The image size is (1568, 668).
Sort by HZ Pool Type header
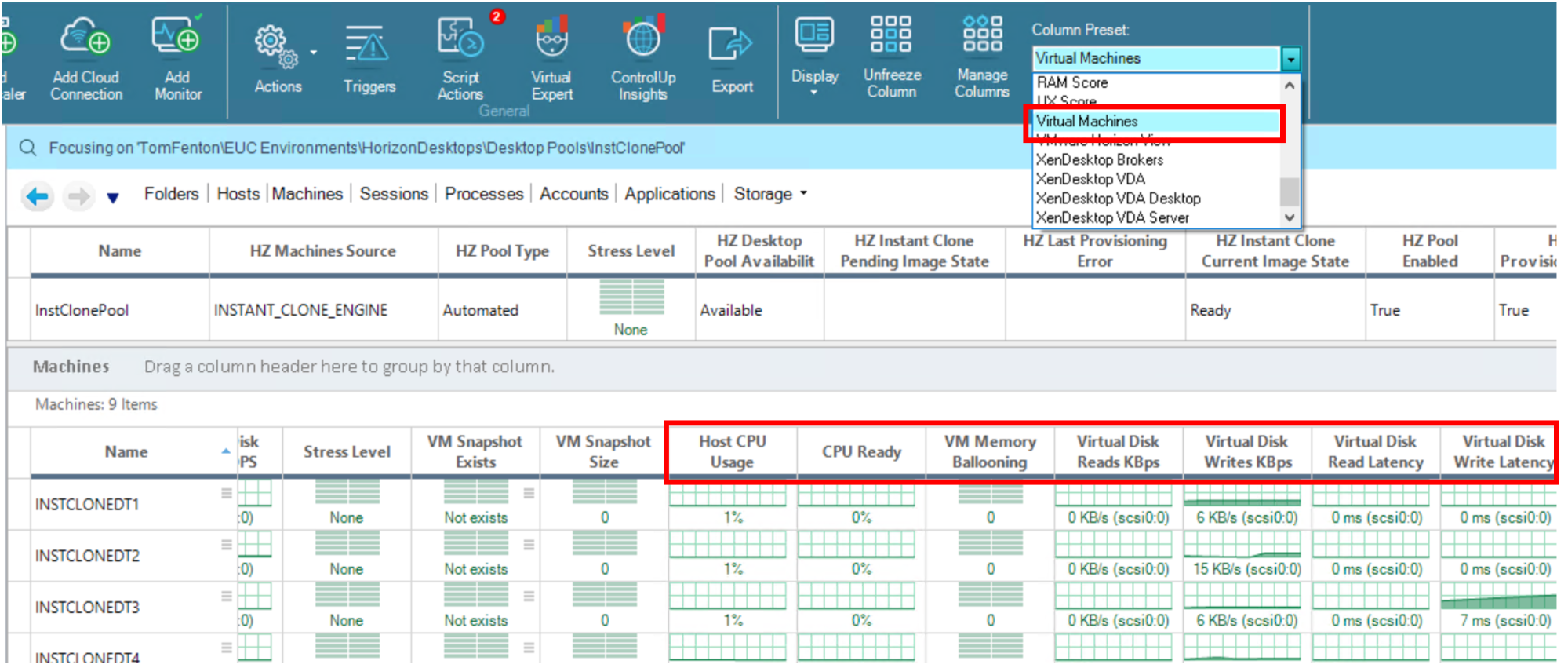click(x=502, y=251)
